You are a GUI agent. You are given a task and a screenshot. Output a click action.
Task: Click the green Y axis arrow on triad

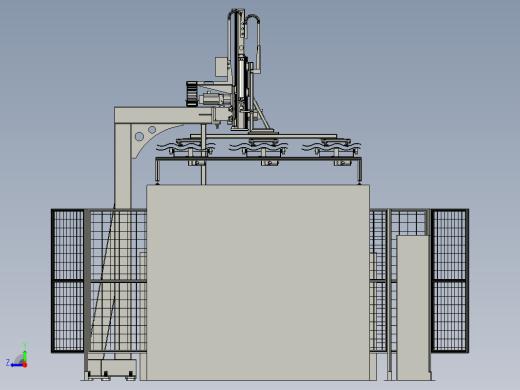(x=25, y=356)
